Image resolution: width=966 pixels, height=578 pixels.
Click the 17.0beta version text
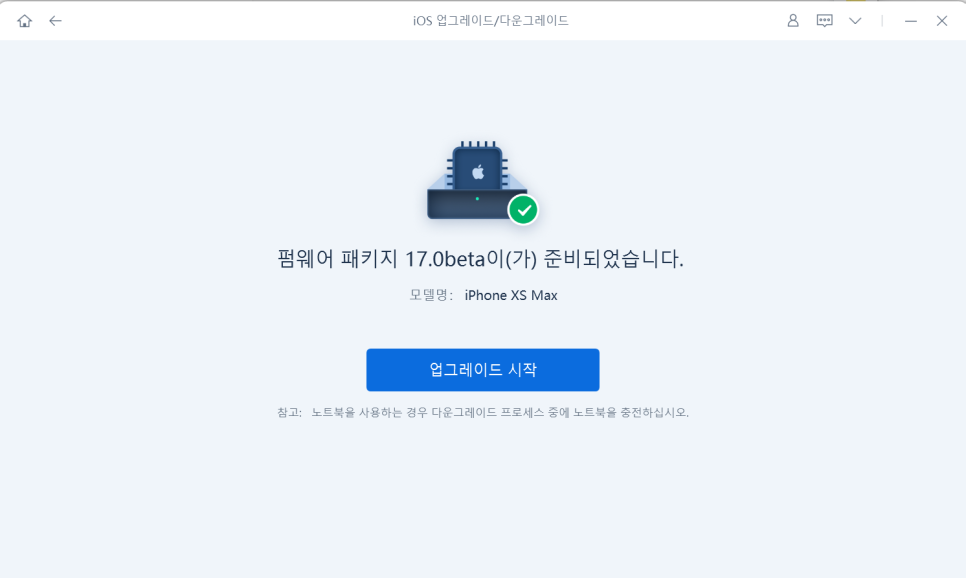pyautogui.click(x=445, y=259)
